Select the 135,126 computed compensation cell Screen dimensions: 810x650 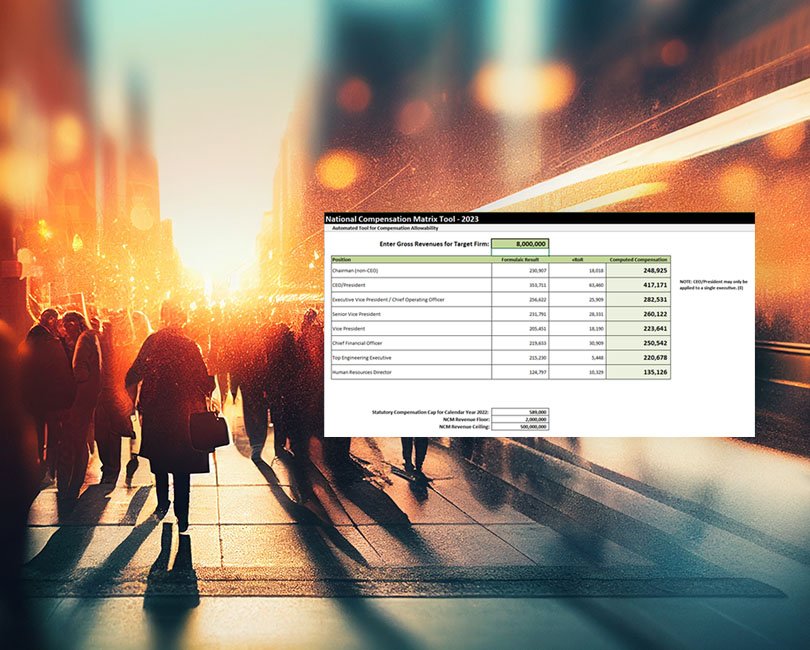coord(638,372)
